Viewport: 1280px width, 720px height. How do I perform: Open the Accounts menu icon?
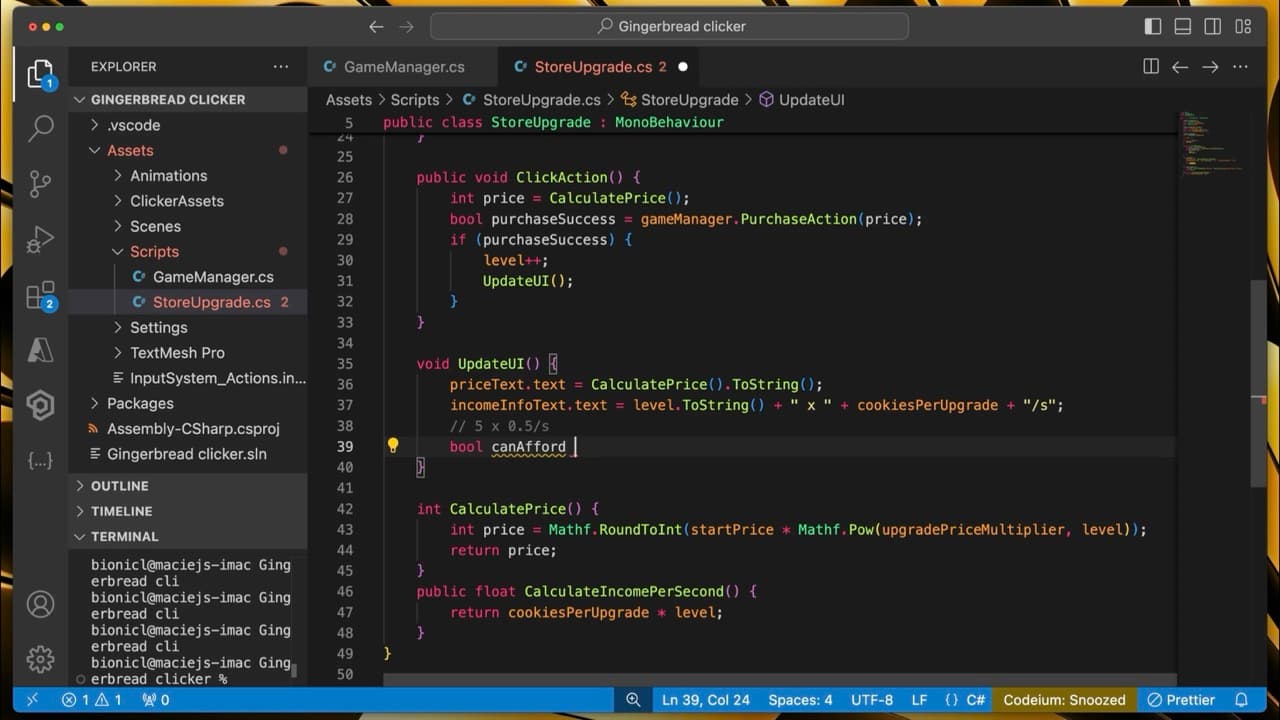click(x=40, y=604)
